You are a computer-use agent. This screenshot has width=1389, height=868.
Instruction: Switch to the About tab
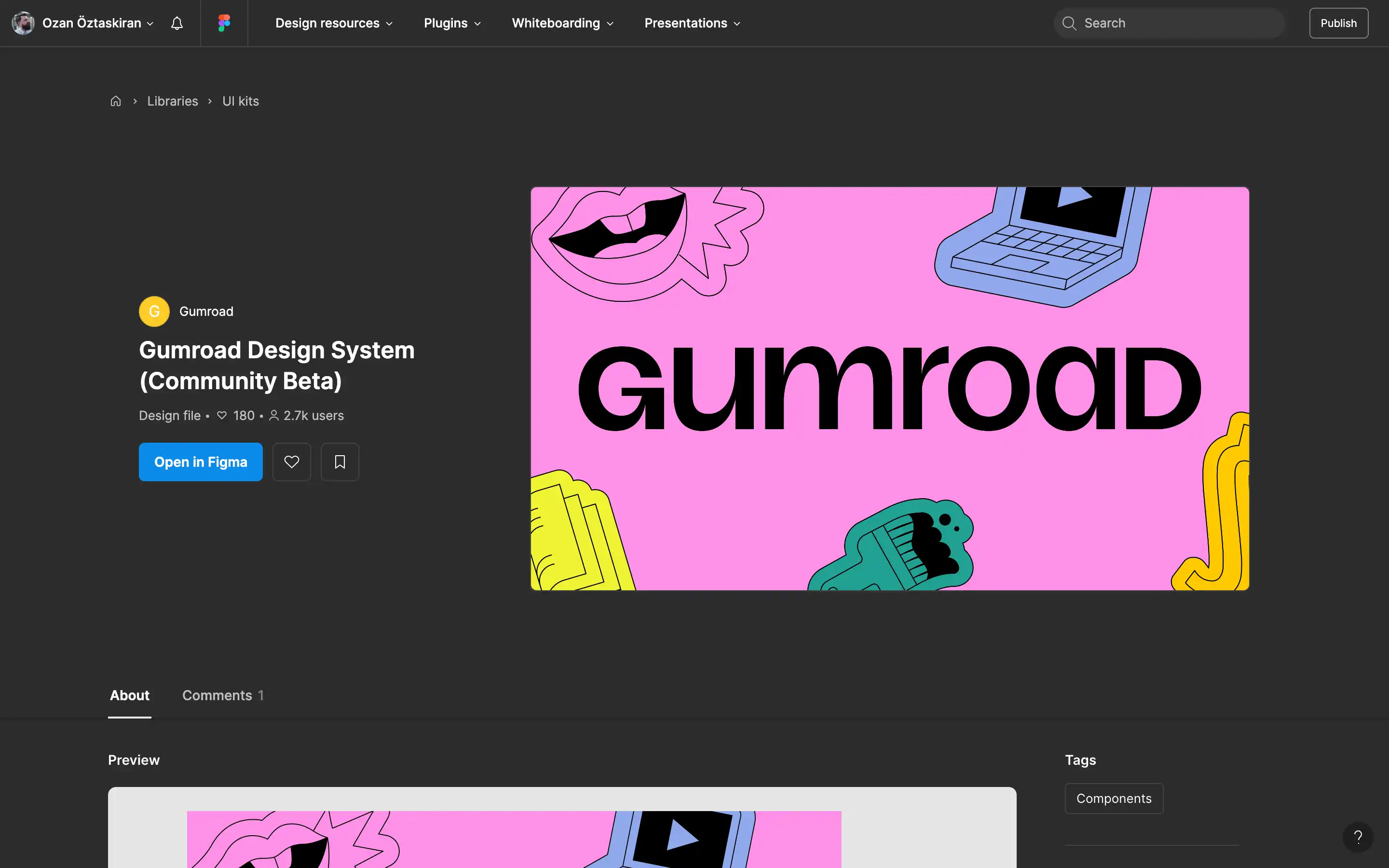pyautogui.click(x=130, y=695)
